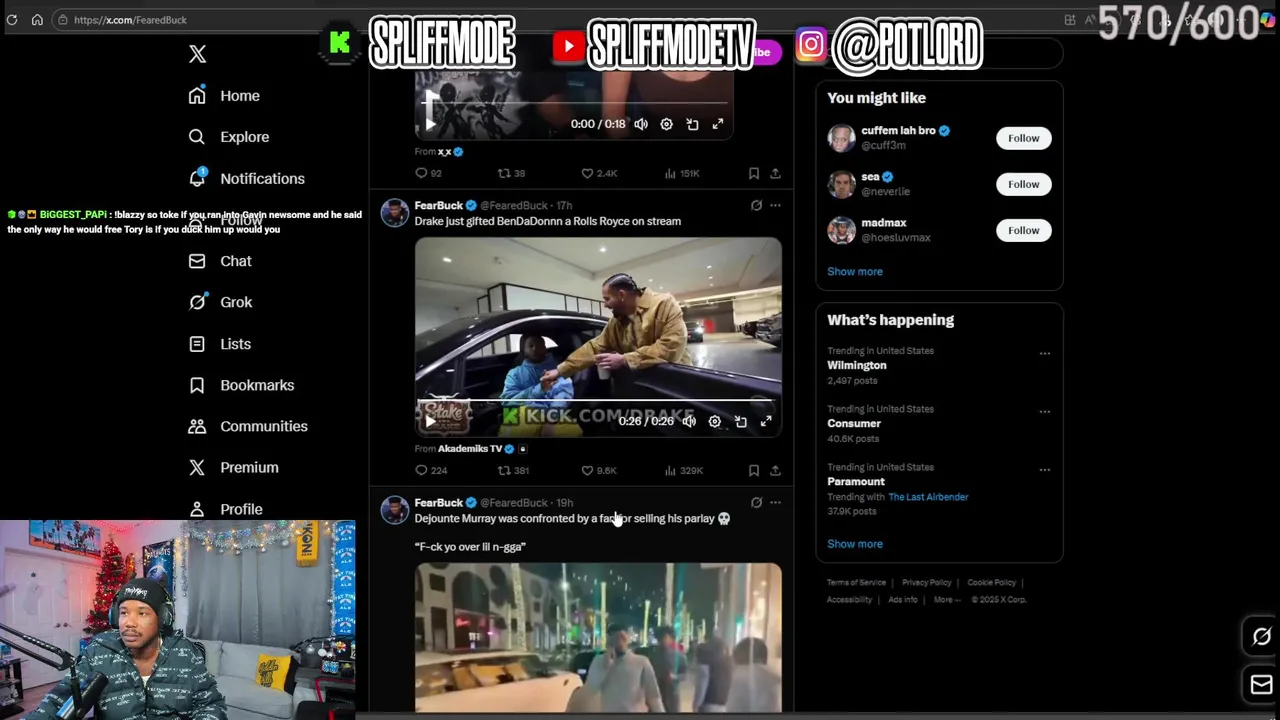Toggle picture-in-picture on Drake video
Viewport: 1280px width, 720px height.
pos(740,421)
